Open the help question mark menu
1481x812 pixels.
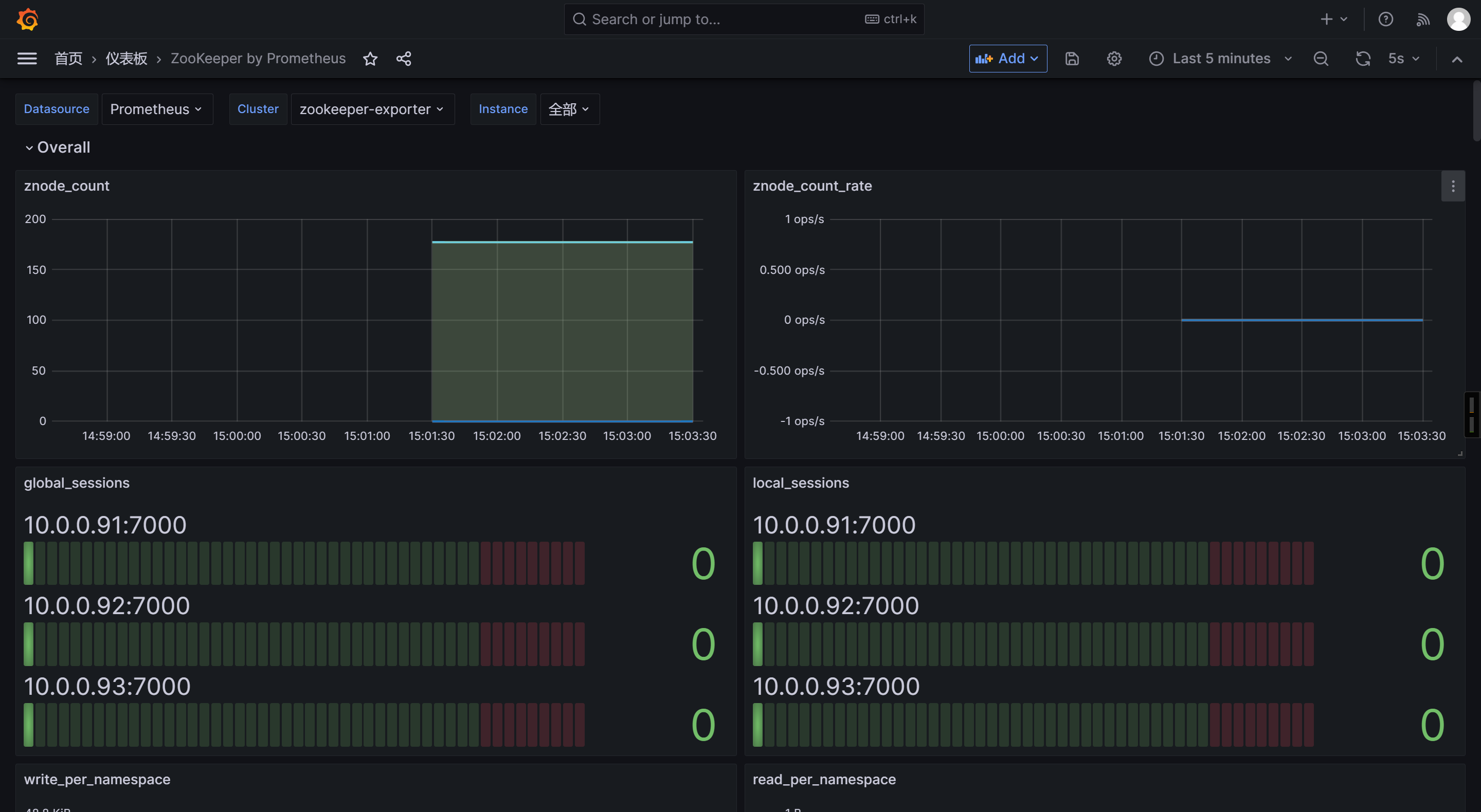tap(1385, 20)
